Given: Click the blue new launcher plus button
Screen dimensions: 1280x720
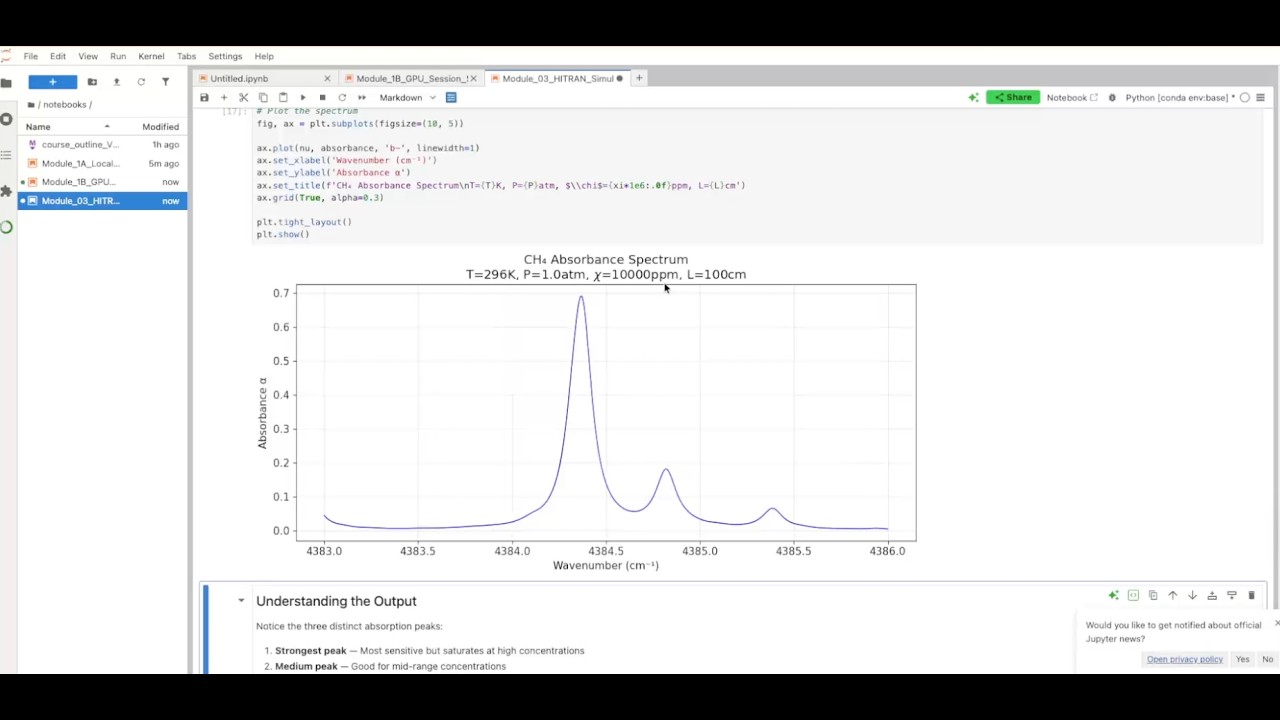Looking at the screenshot, I should tap(53, 82).
